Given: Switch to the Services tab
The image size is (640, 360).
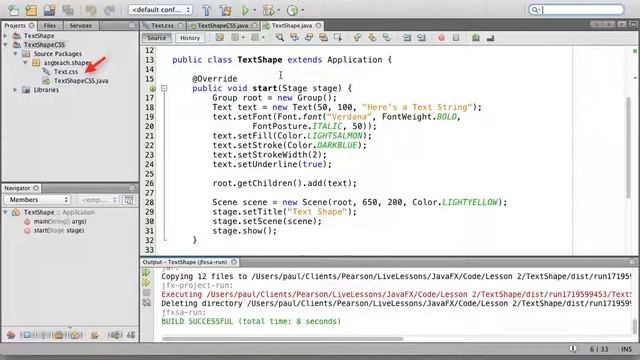Looking at the screenshot, I should click(80, 25).
